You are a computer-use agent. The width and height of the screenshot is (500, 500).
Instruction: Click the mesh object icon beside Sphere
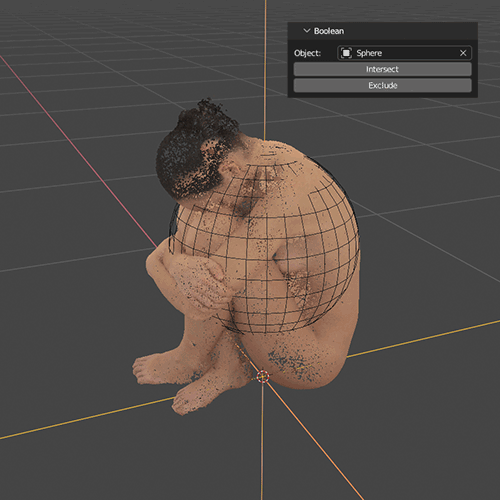[346, 53]
